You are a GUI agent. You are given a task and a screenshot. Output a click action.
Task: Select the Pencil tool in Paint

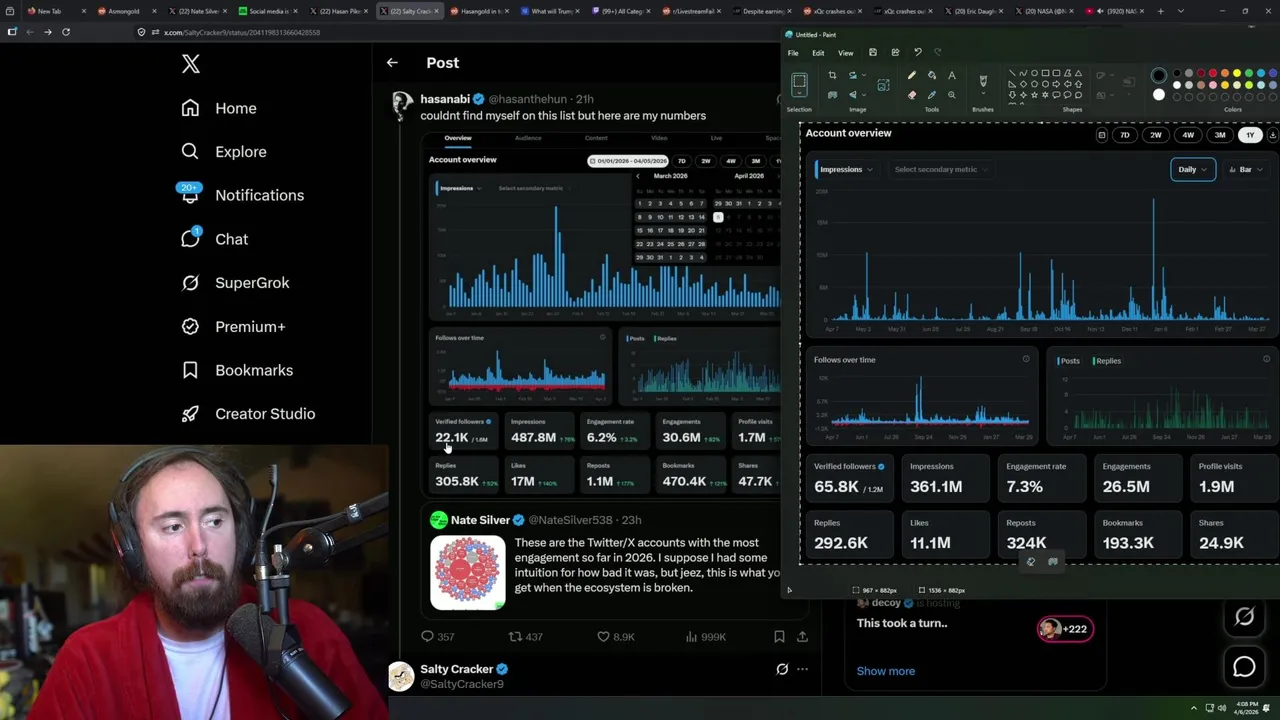pyautogui.click(x=912, y=75)
